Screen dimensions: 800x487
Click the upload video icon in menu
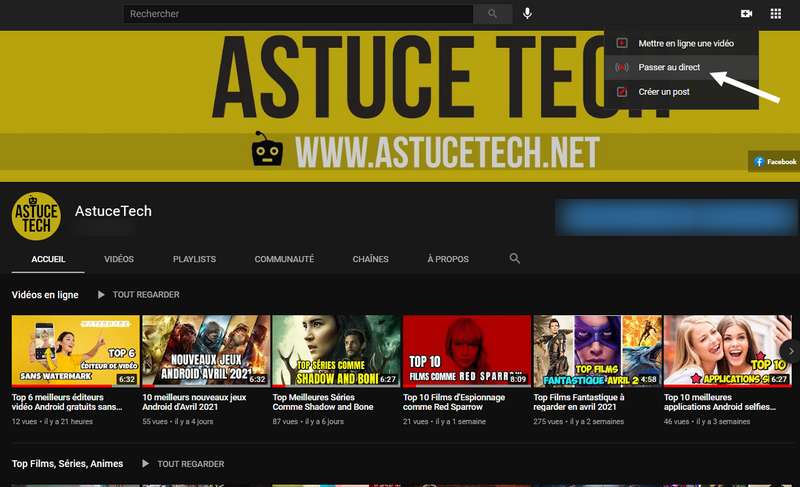[621, 43]
